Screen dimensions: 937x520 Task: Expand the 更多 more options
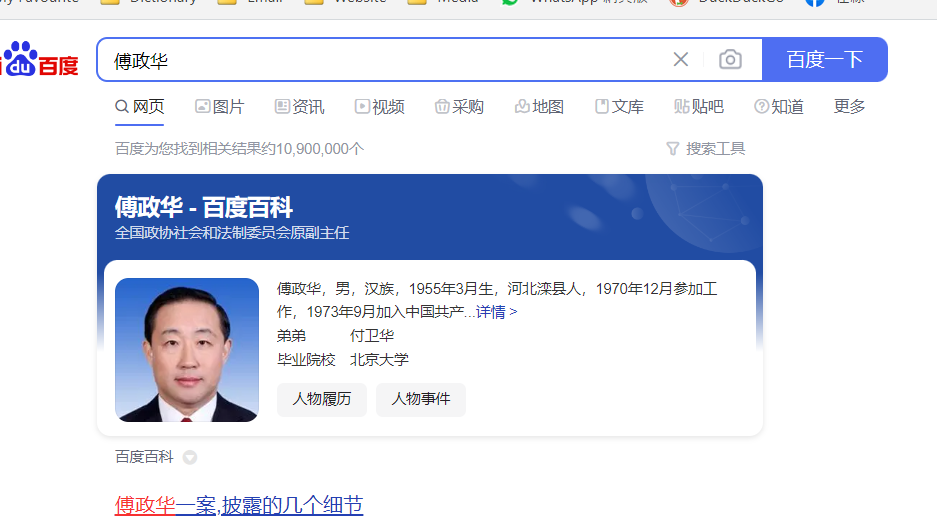click(849, 106)
